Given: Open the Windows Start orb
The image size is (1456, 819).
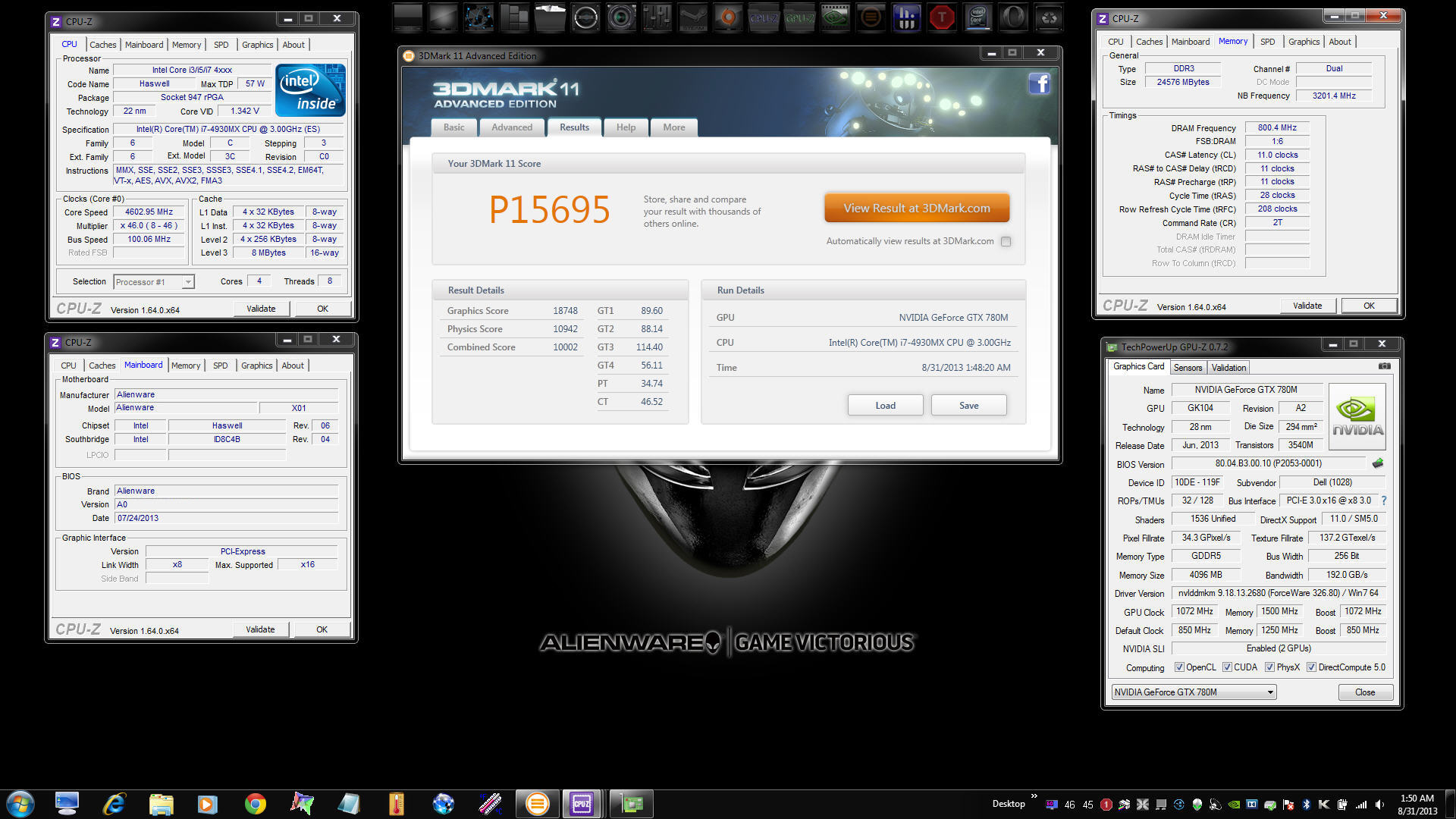Looking at the screenshot, I should pyautogui.click(x=20, y=804).
